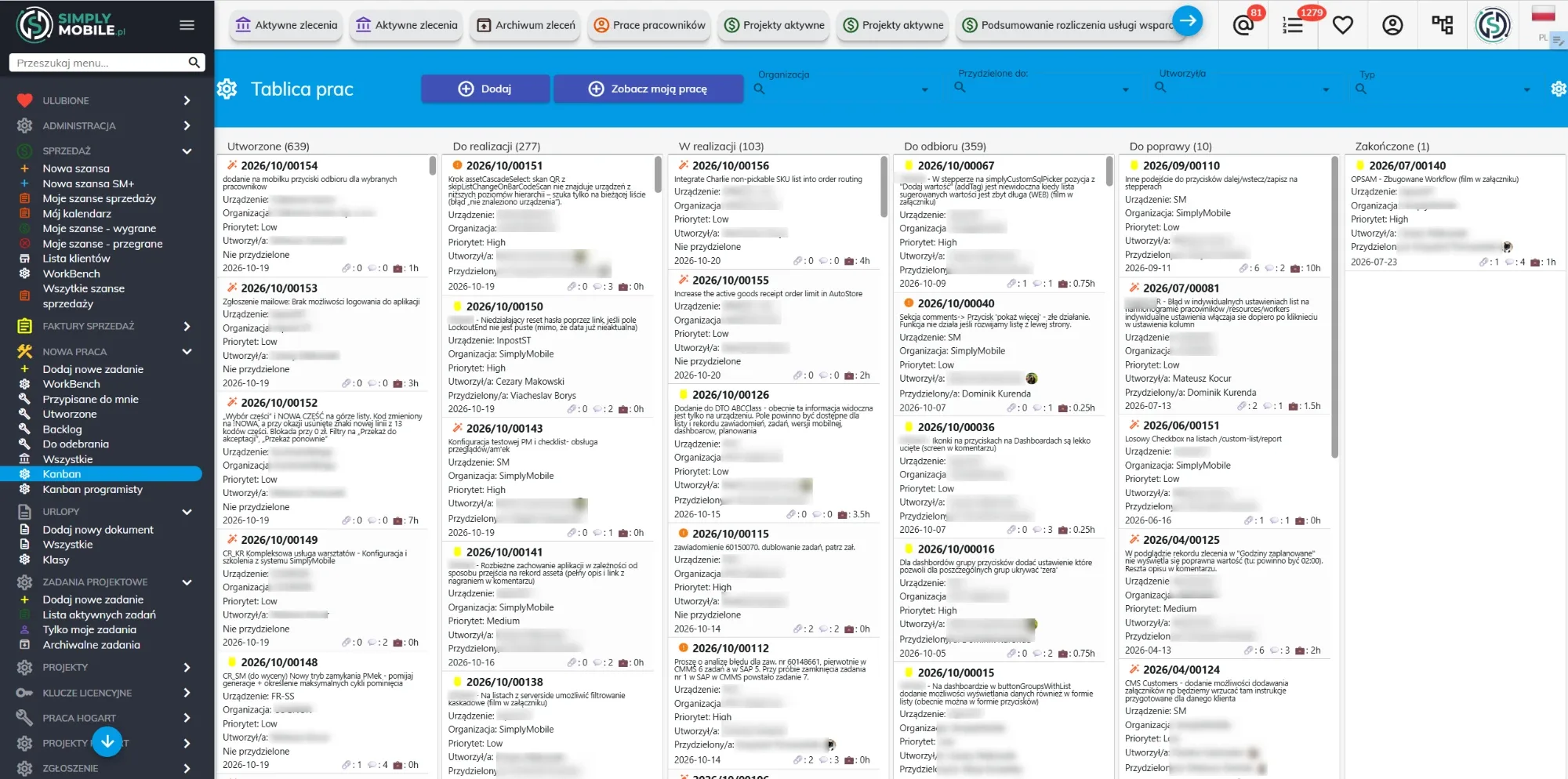Click the round company logo avatar top right
This screenshot has width=1568, height=779.
tap(1493, 25)
